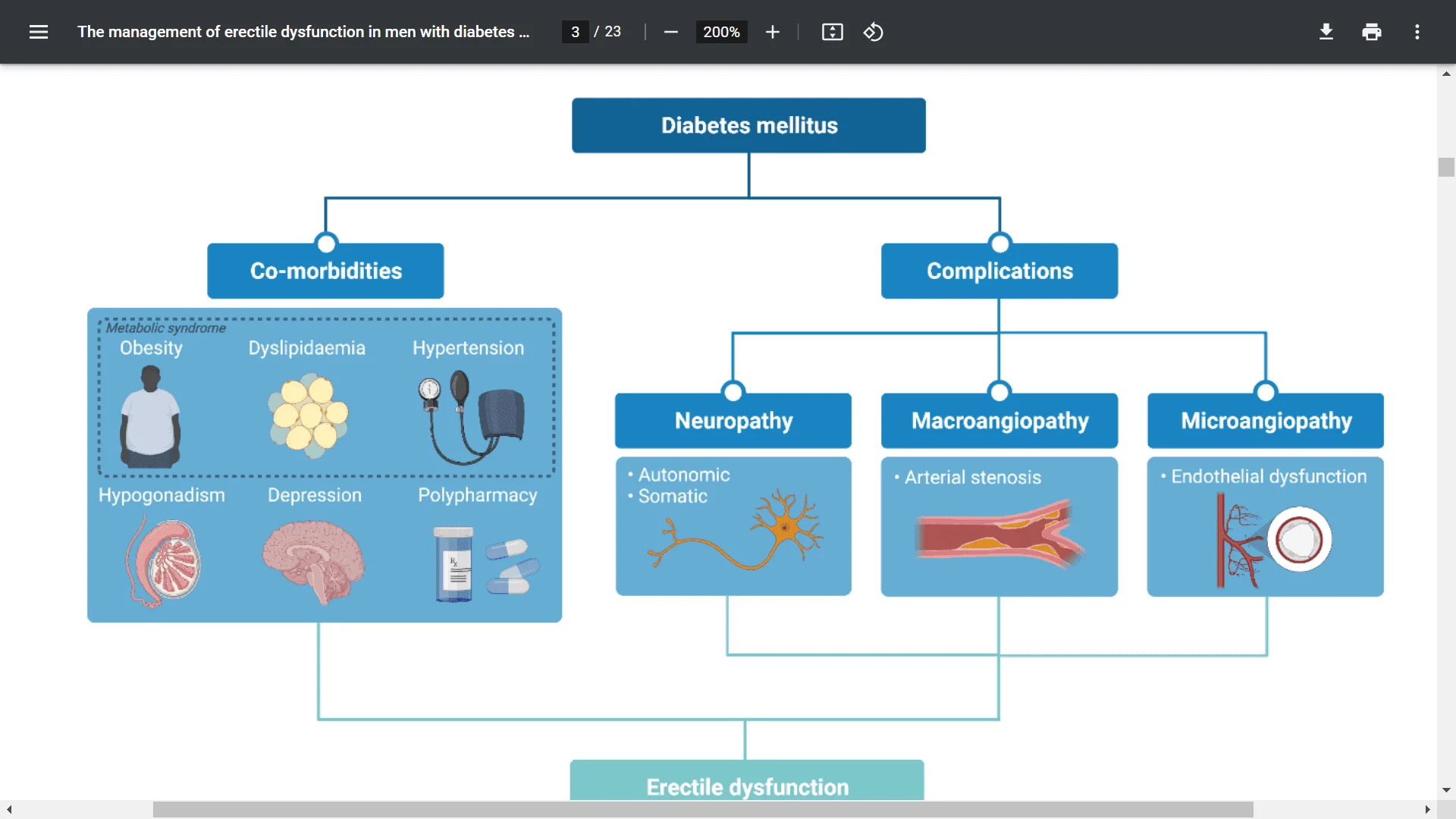
Task: Select the Co-morbidities branch box
Action: 326,271
